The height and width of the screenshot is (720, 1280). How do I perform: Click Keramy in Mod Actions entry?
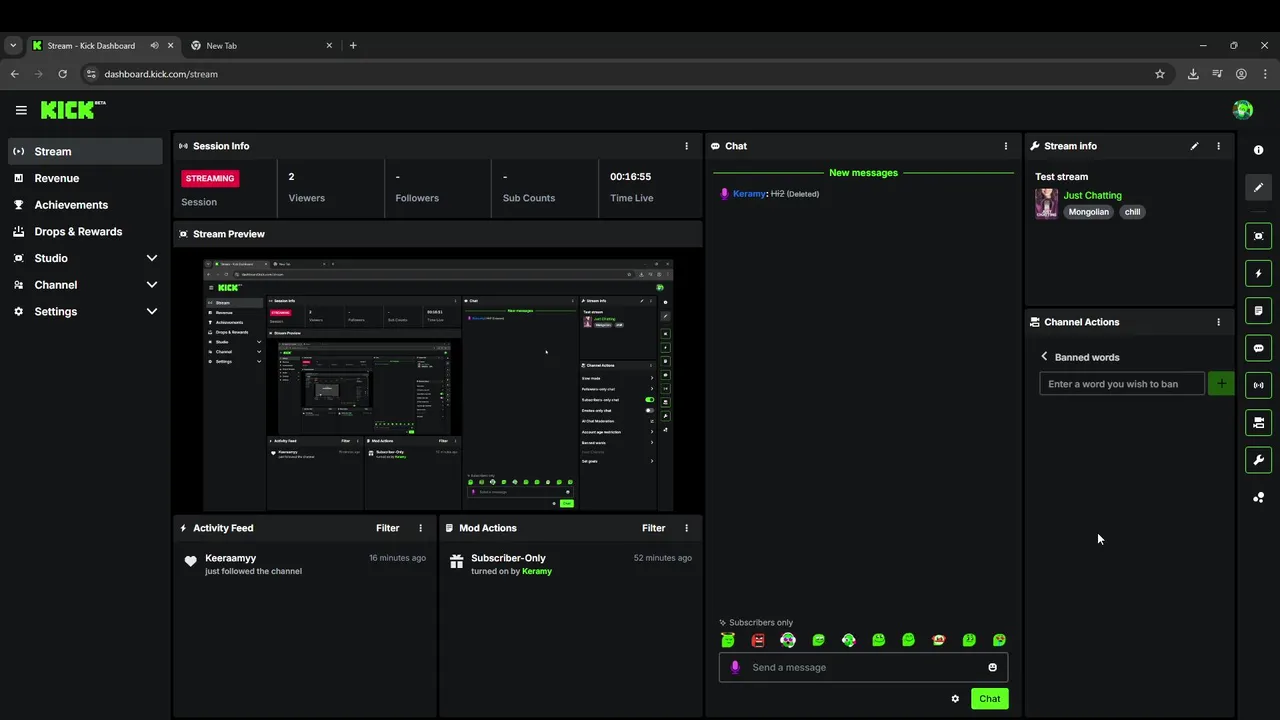(537, 571)
